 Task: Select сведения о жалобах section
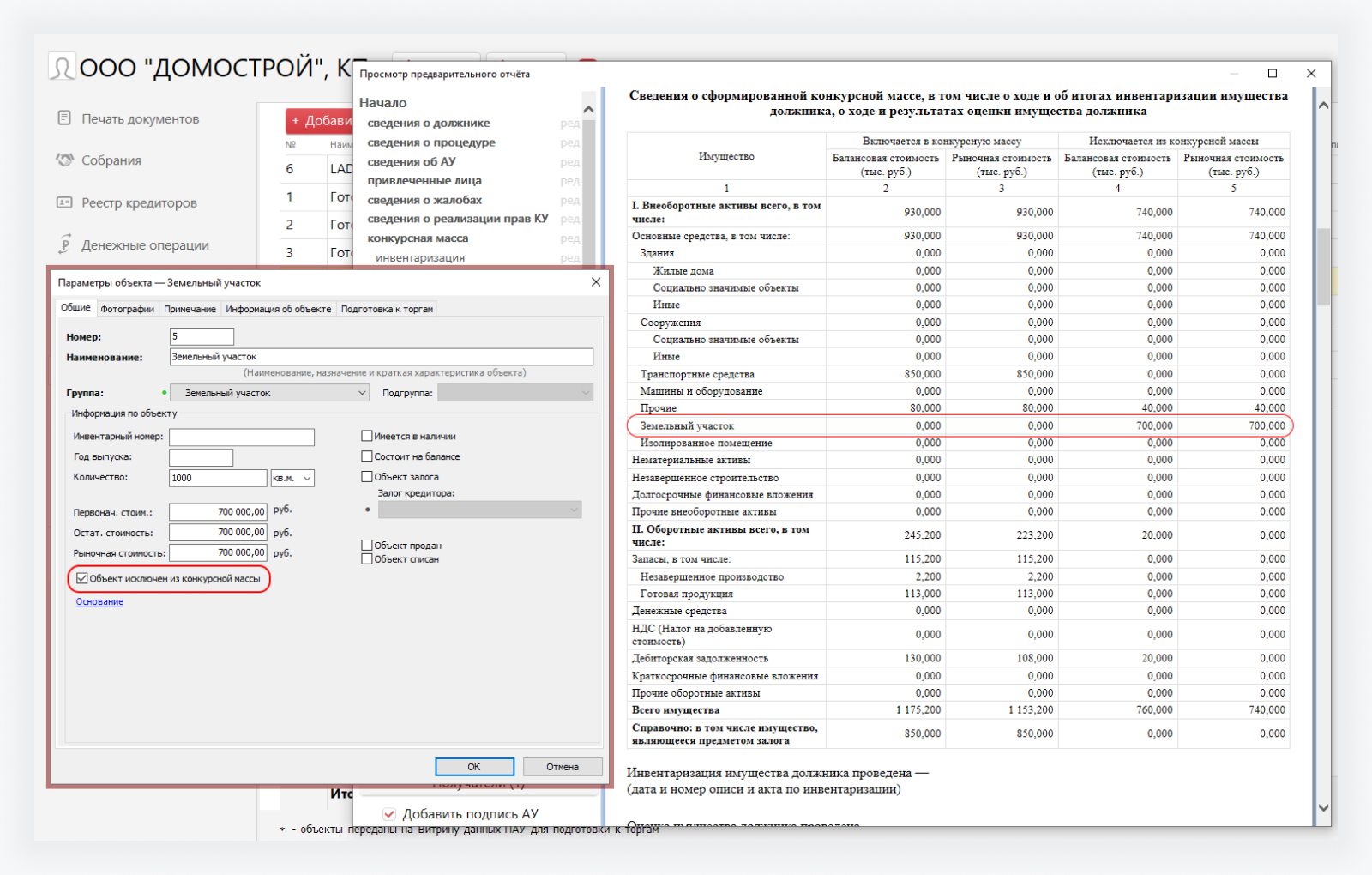coord(424,200)
